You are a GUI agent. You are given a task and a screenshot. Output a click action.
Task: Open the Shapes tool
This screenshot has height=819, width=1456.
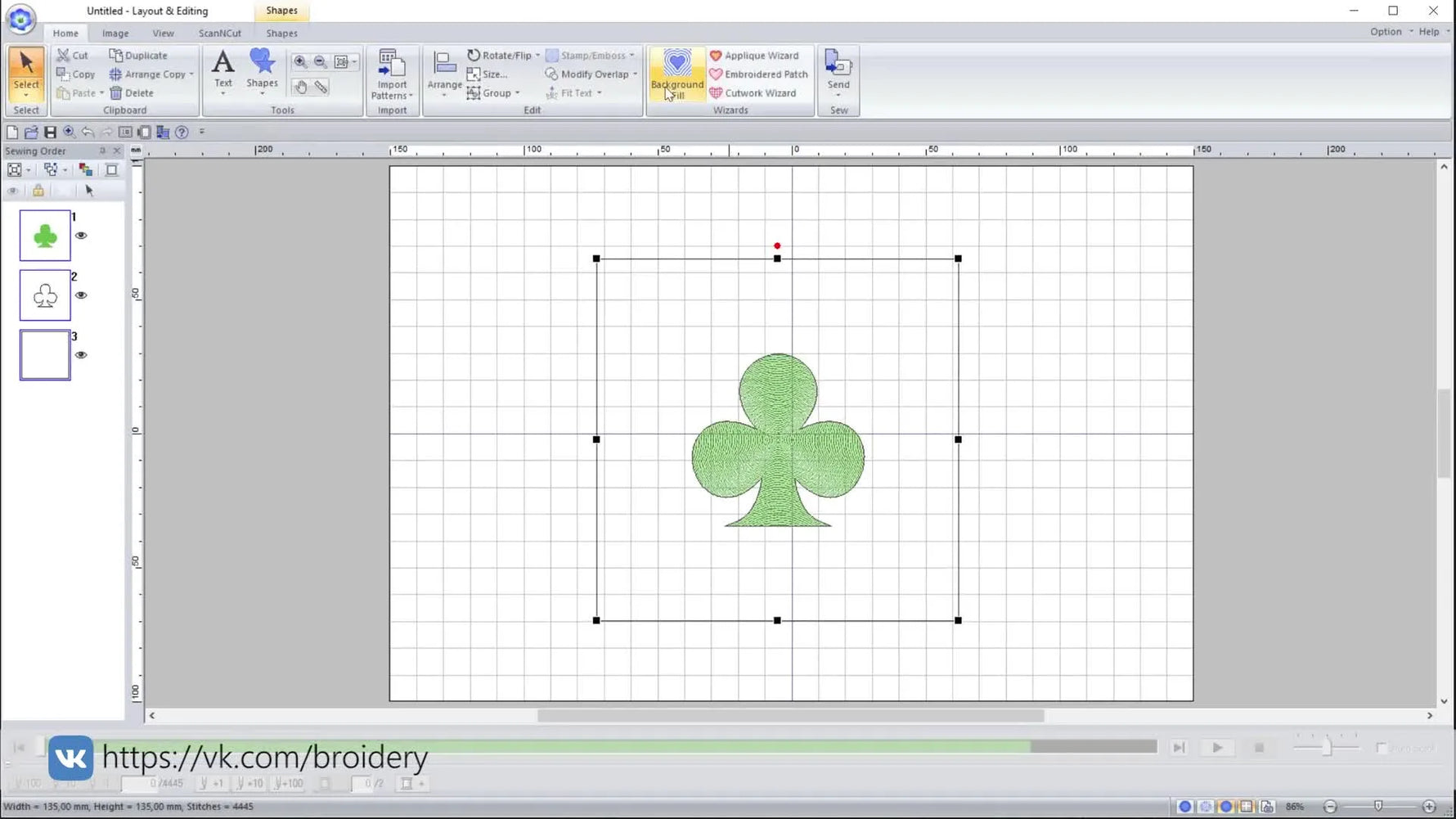pyautogui.click(x=262, y=71)
